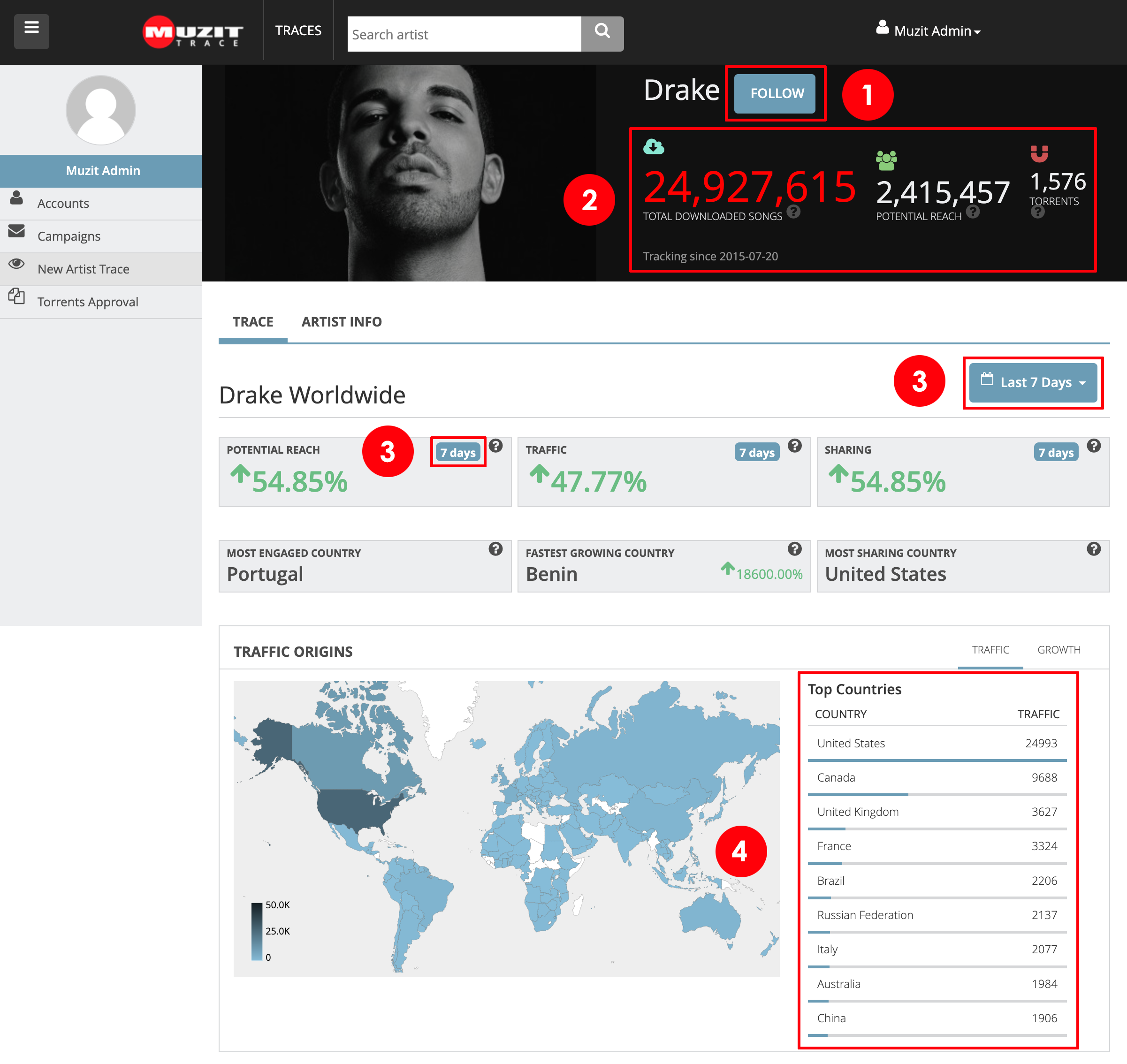
Task: Click the Tracking since 2015-07-20 text
Action: tap(710, 256)
